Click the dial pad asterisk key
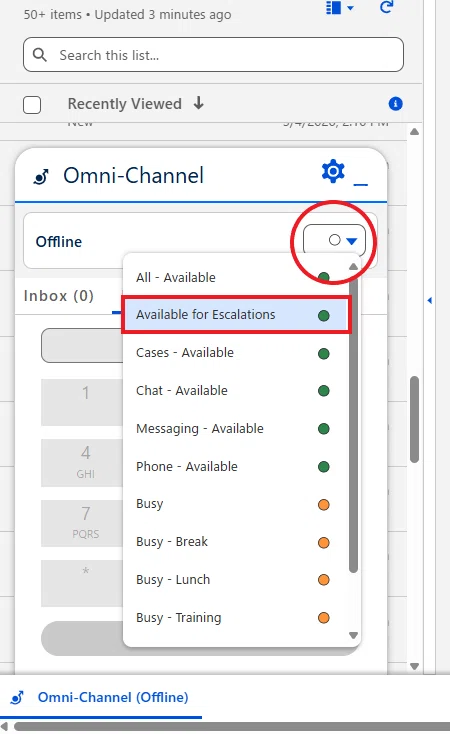450x734 pixels. [x=82, y=583]
